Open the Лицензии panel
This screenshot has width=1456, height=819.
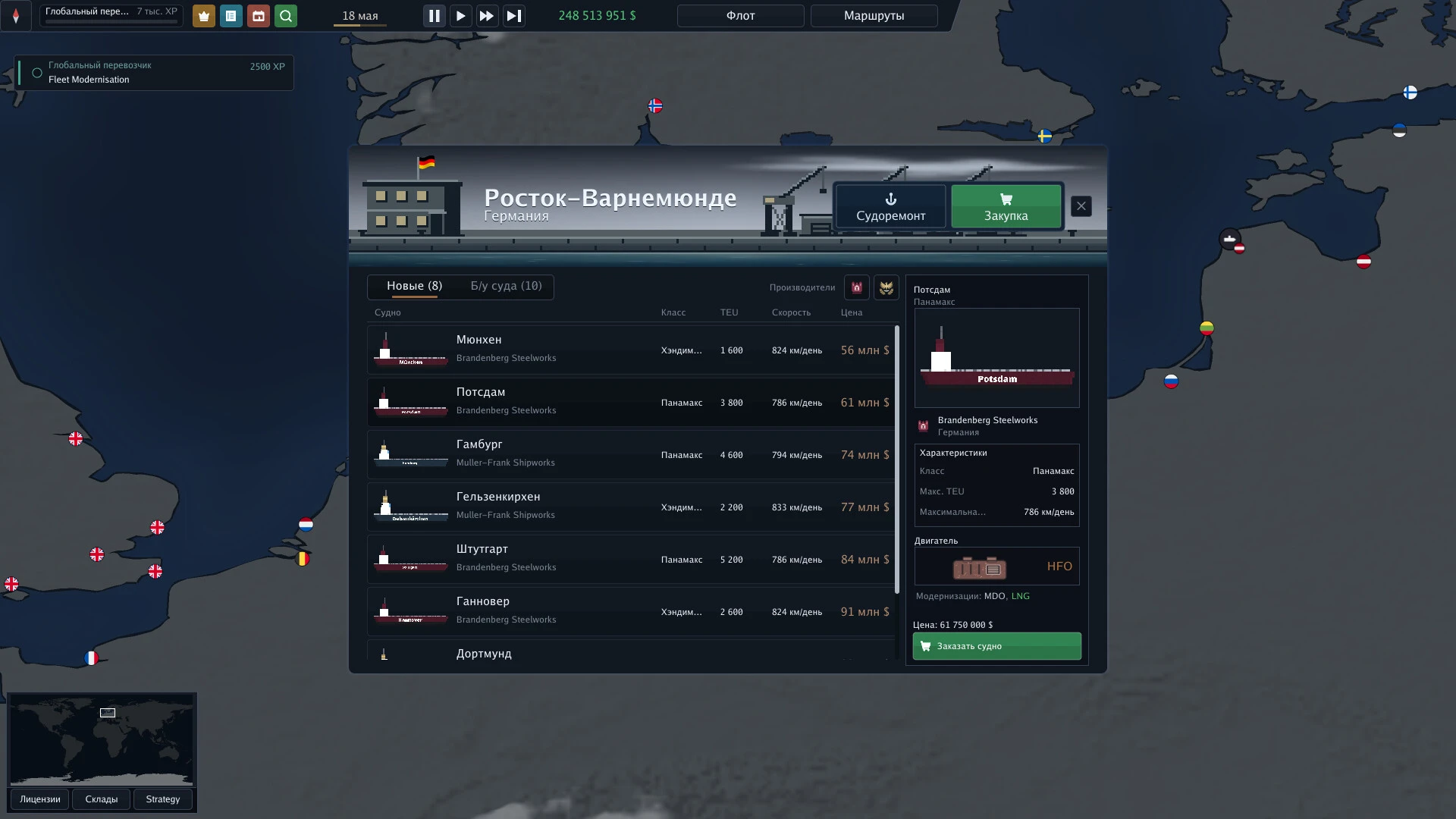tap(40, 799)
